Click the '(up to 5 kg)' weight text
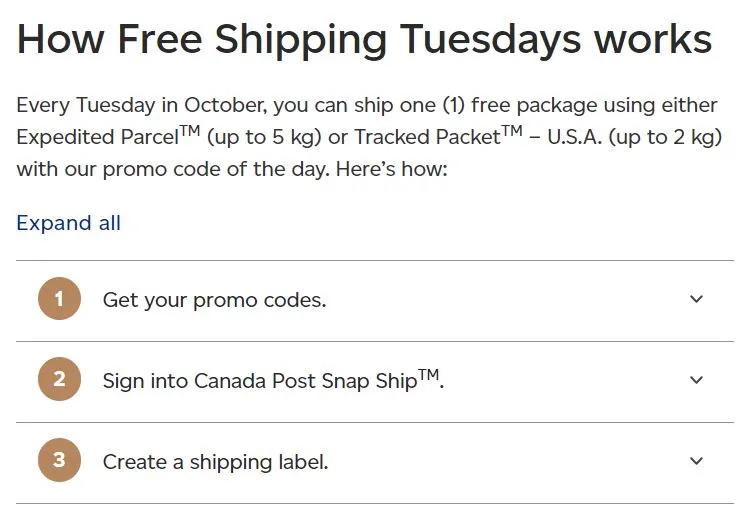Image resolution: width=748 pixels, height=517 pixels. 264,137
